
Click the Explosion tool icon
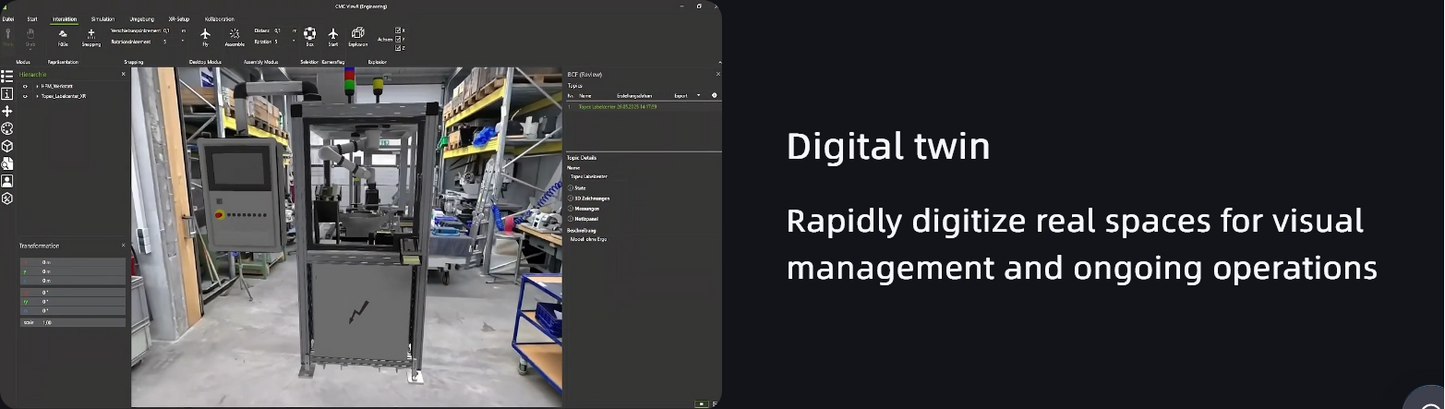point(358,37)
